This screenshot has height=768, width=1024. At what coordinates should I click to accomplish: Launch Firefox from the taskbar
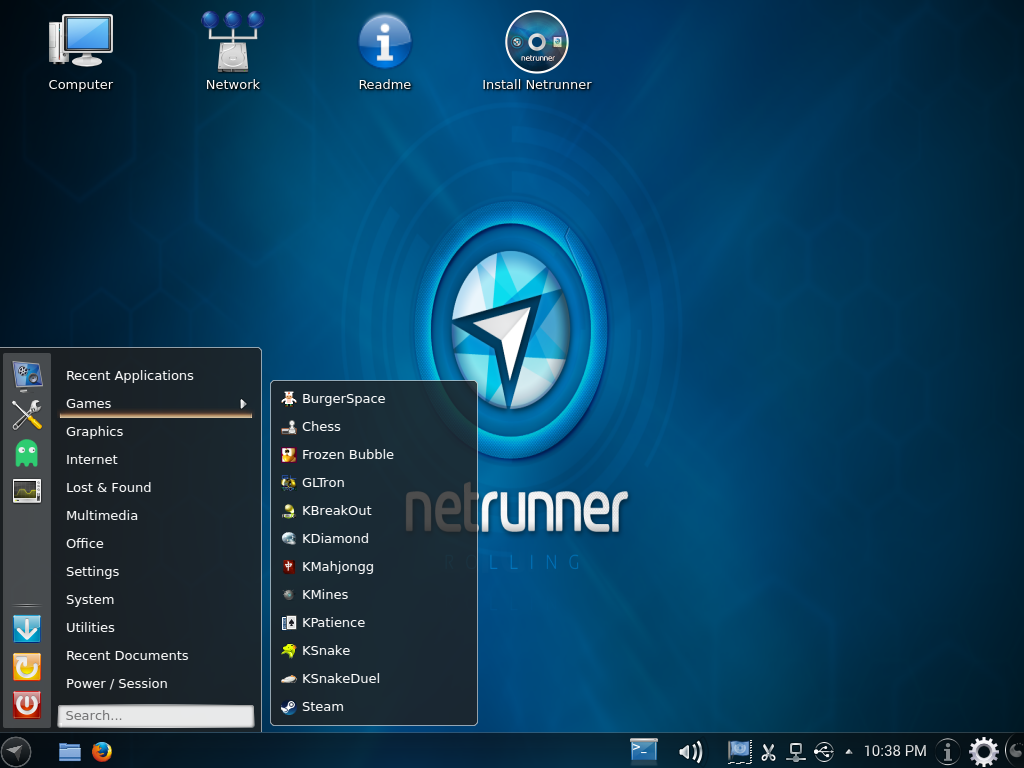tap(102, 752)
